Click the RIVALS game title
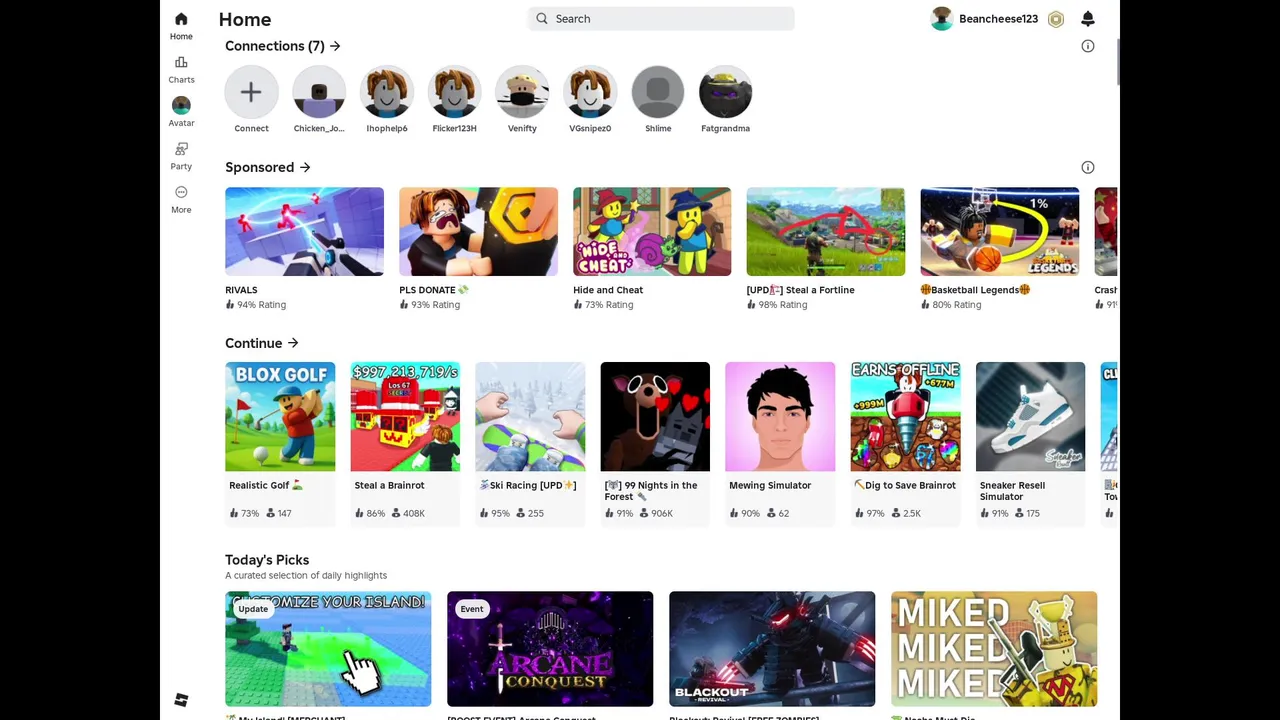 [241, 290]
